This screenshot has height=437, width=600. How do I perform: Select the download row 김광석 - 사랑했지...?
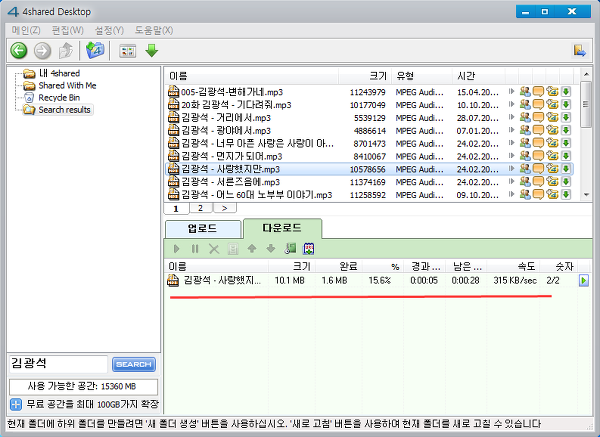pos(378,280)
